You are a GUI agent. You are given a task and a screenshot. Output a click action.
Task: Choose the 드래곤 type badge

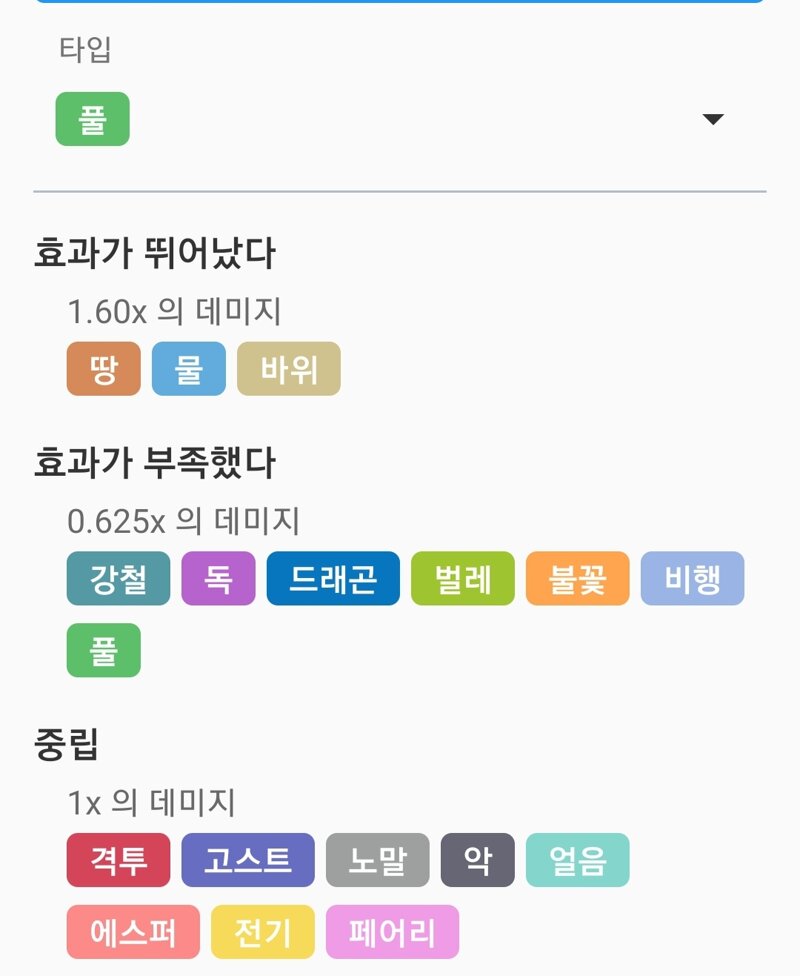pyautogui.click(x=333, y=578)
